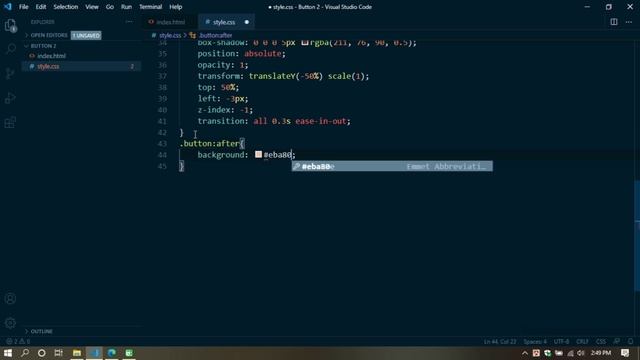Image resolution: width=640 pixels, height=360 pixels.
Task: Open the Action Center notification icon
Action: (x=624, y=353)
